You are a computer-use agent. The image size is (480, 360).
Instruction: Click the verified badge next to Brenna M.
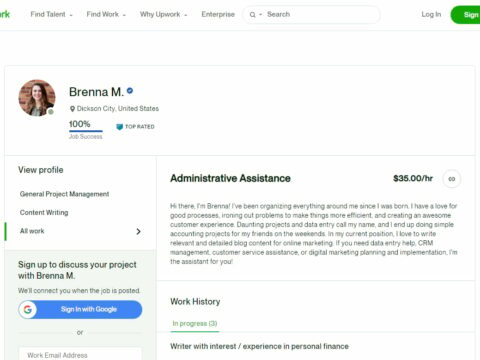pos(130,90)
